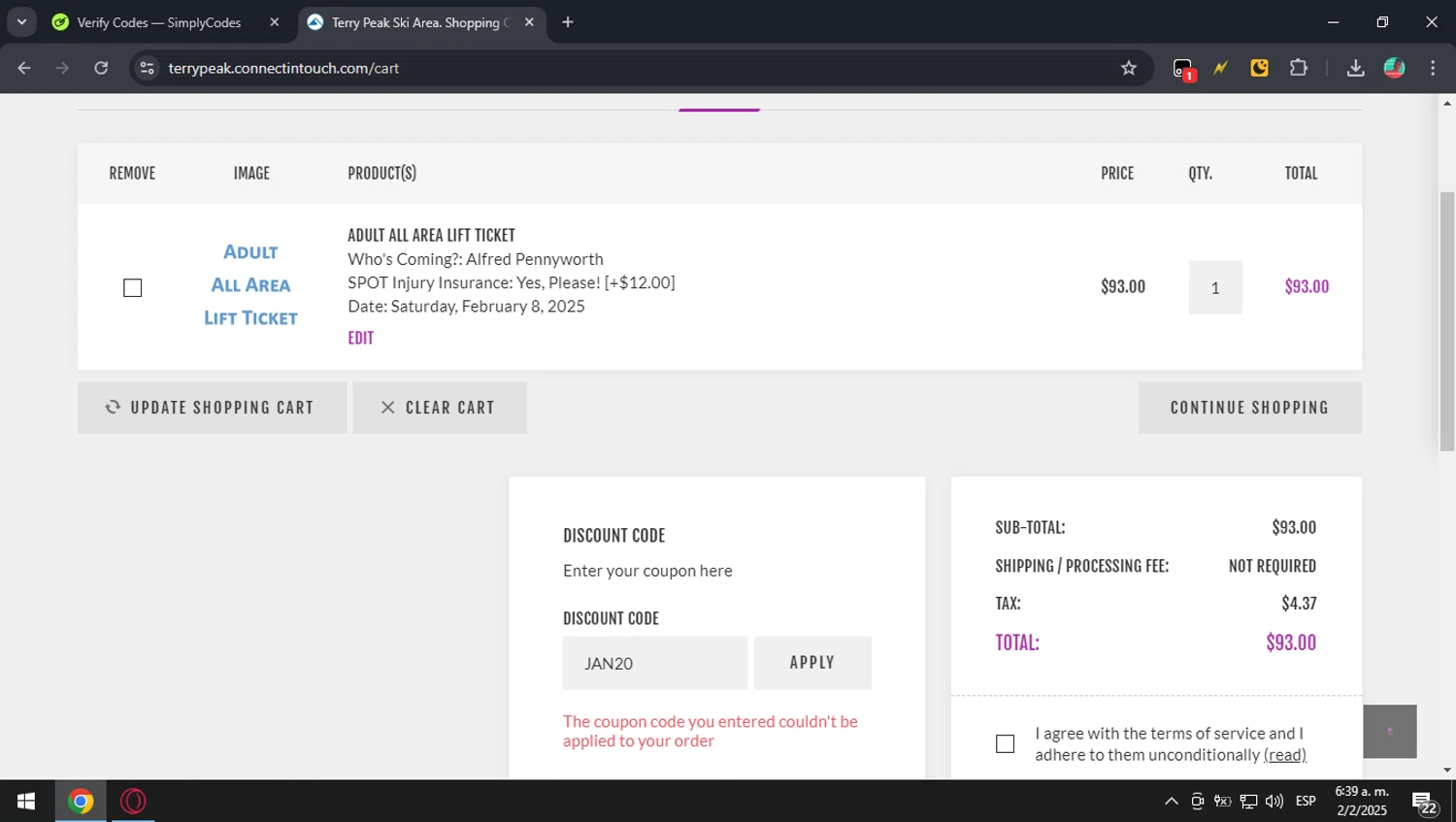Show browser downloads
Screen dimensions: 1456x822
click(1355, 68)
